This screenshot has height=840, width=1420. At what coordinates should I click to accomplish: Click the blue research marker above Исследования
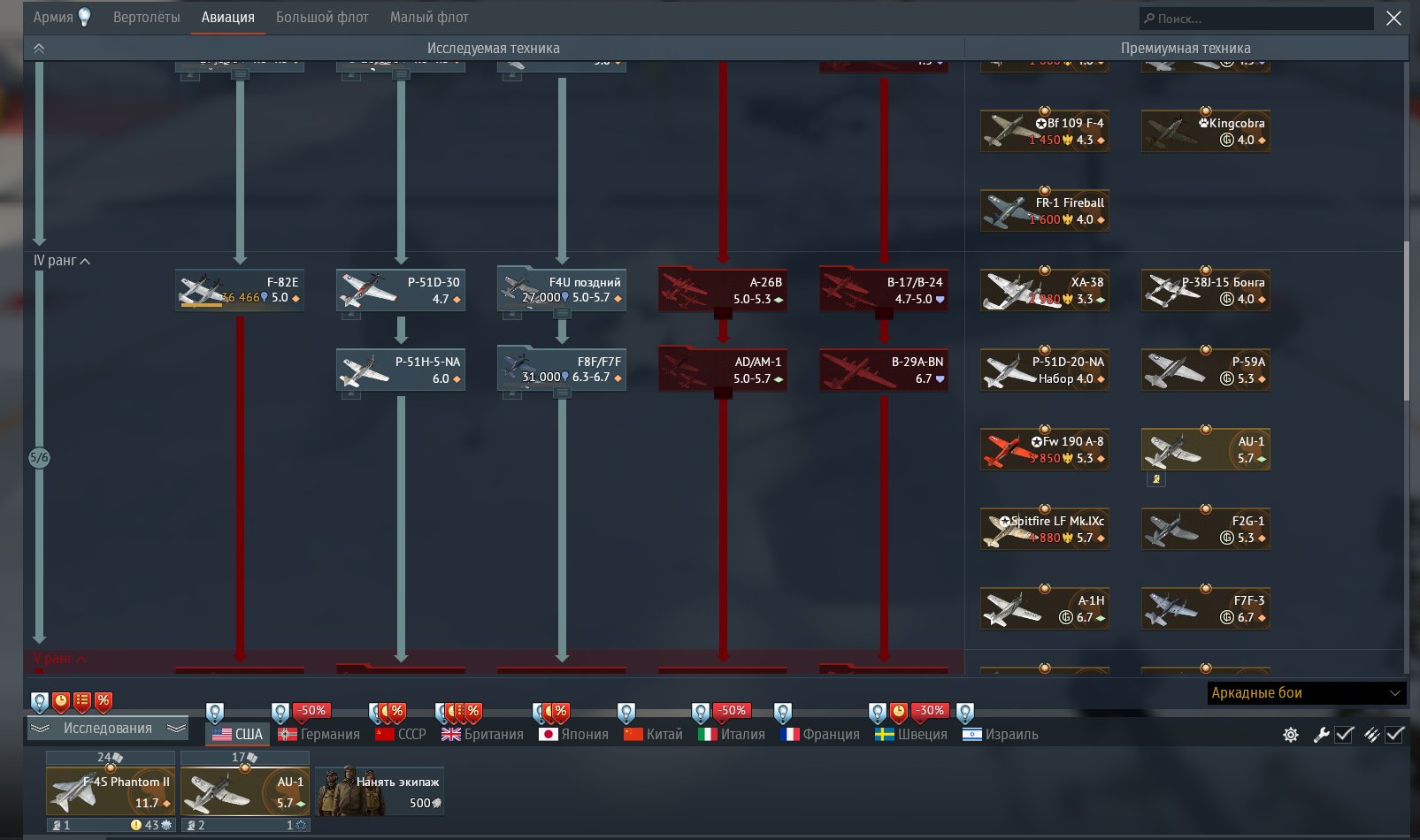click(x=40, y=702)
